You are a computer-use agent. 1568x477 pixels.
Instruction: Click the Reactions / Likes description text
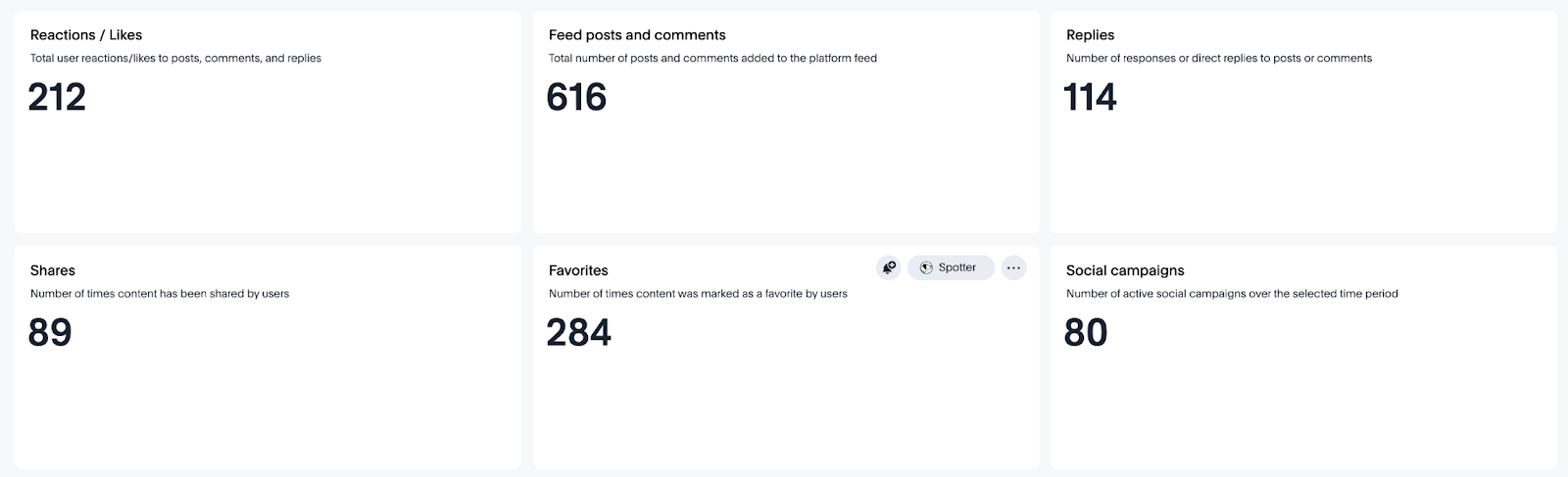(175, 59)
